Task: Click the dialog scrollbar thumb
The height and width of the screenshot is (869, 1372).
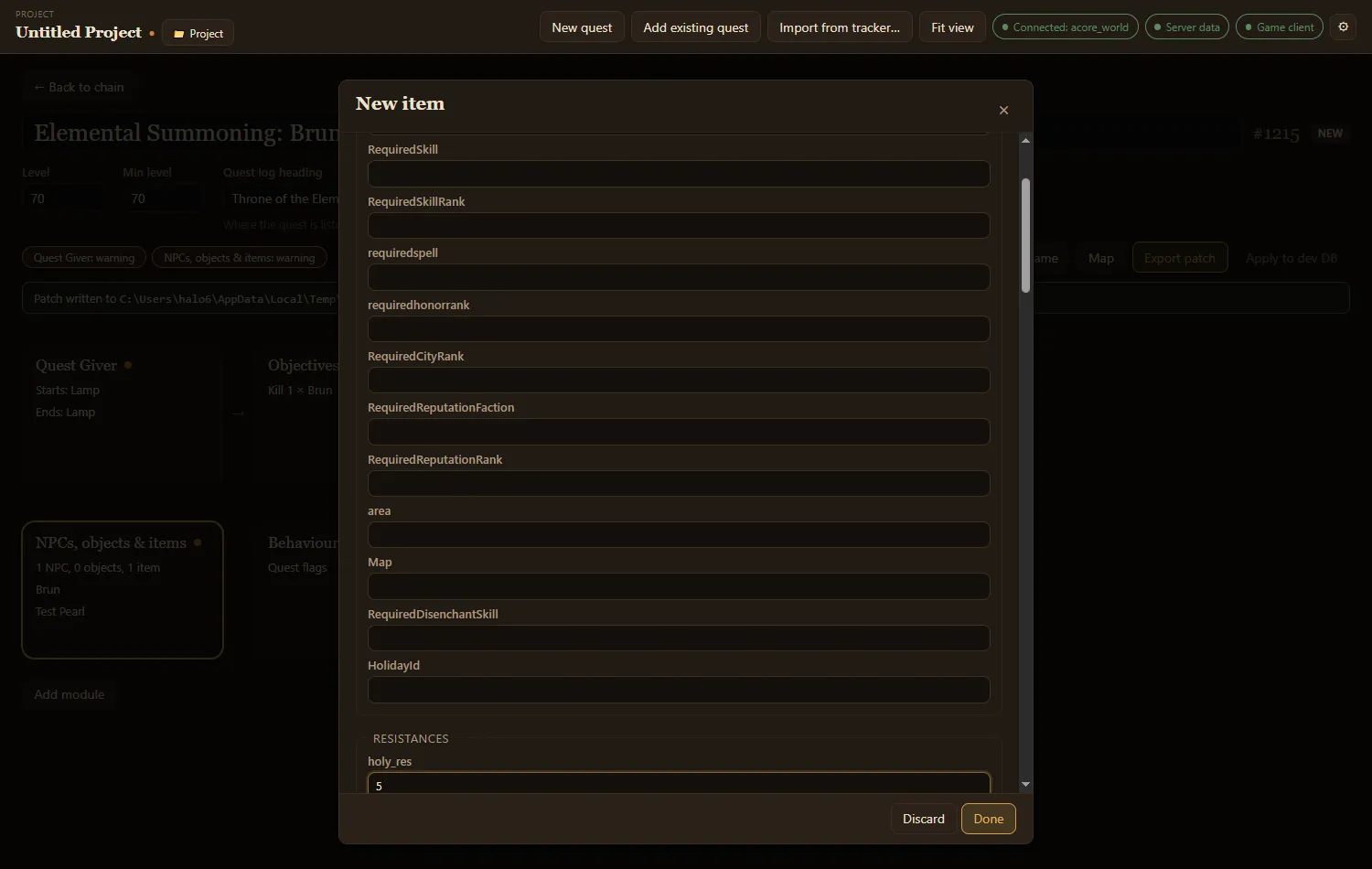Action: [1025, 235]
